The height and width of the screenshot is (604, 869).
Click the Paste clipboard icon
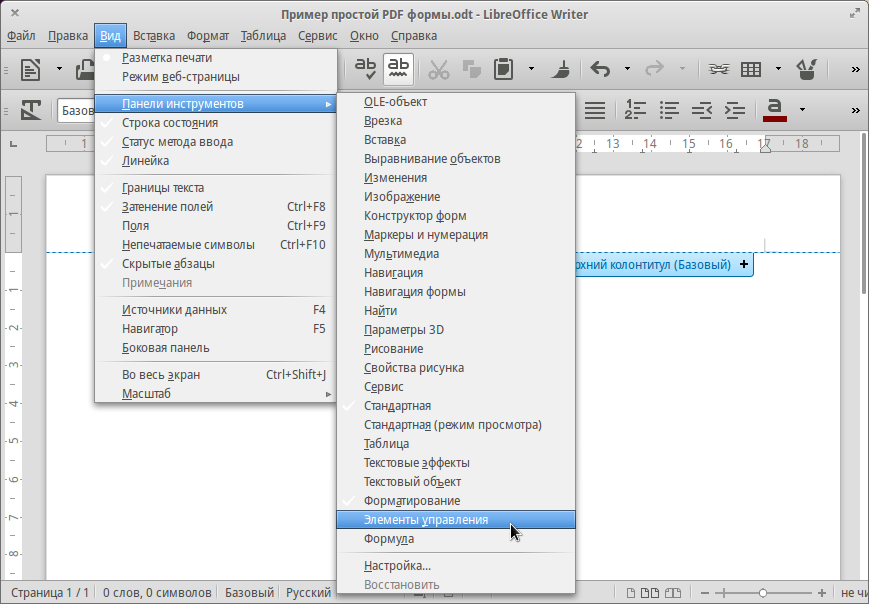[x=503, y=69]
